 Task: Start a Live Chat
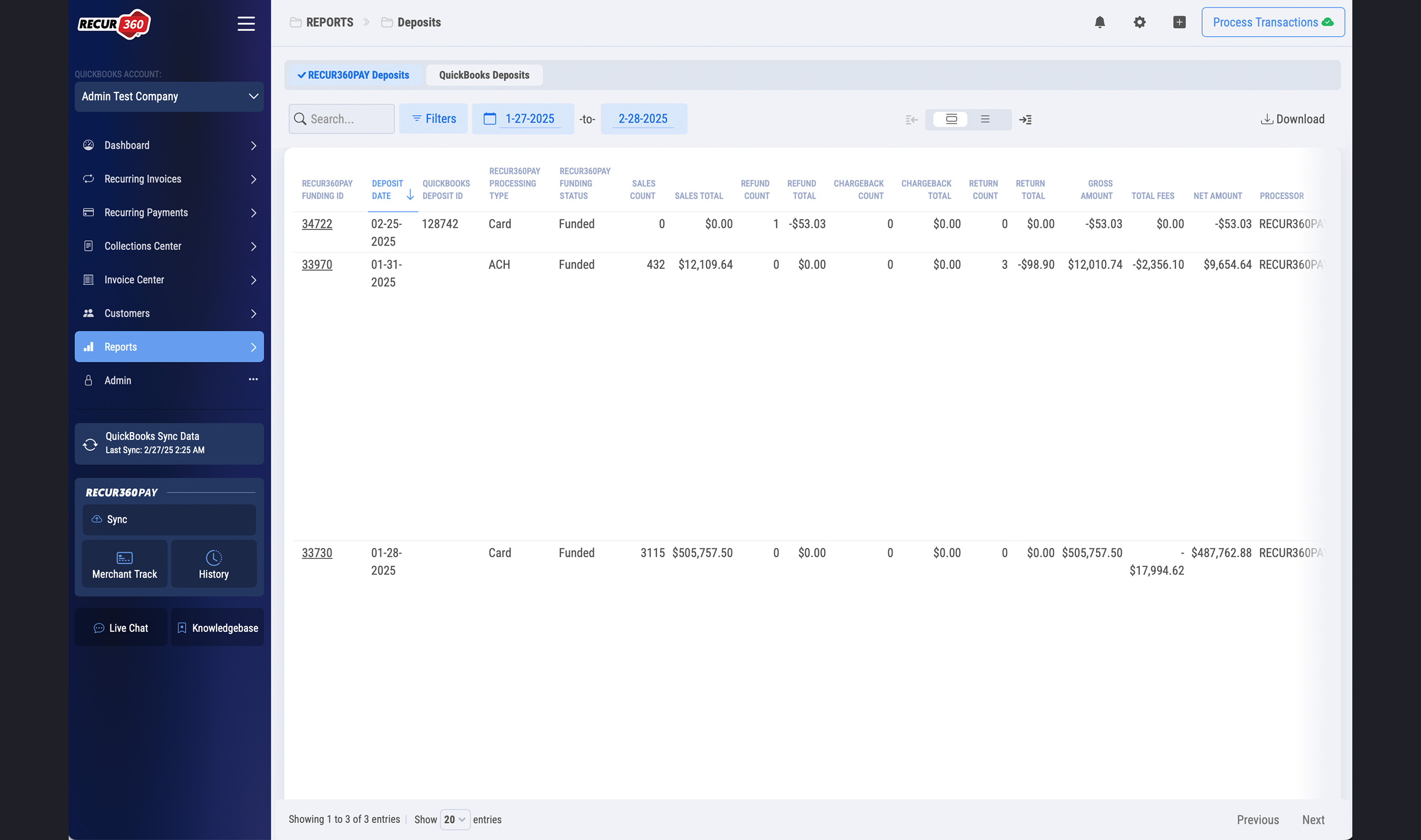(x=121, y=628)
